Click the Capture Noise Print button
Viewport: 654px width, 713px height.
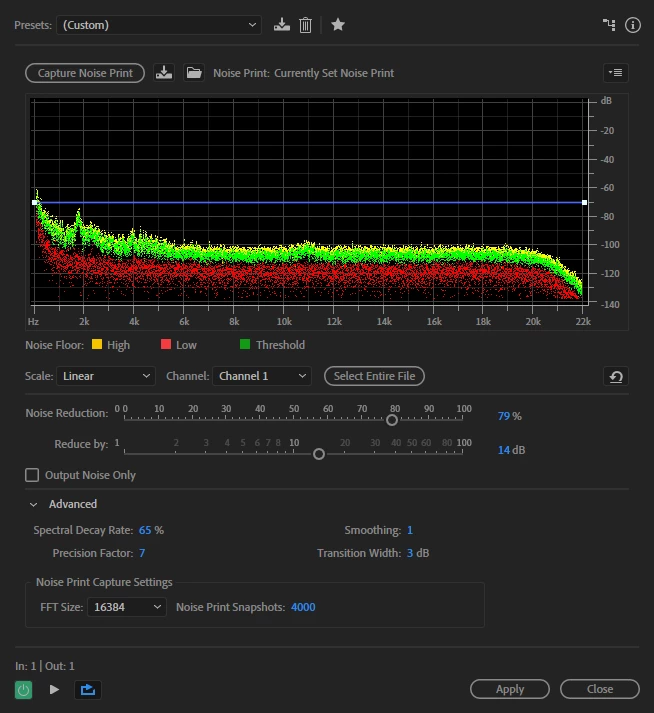pyautogui.click(x=85, y=73)
